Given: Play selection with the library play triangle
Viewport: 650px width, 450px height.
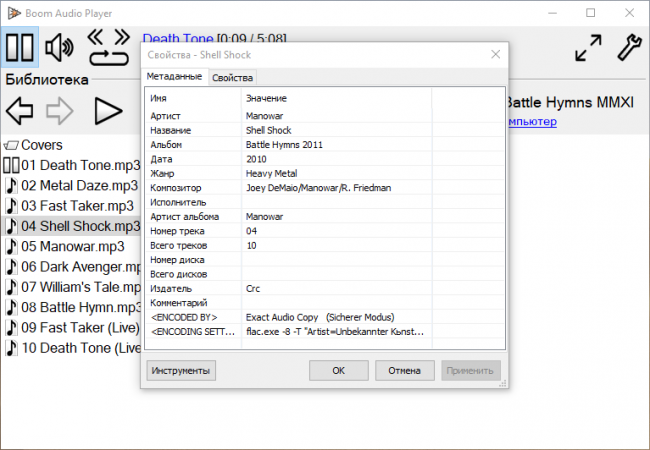Looking at the screenshot, I should [108, 111].
